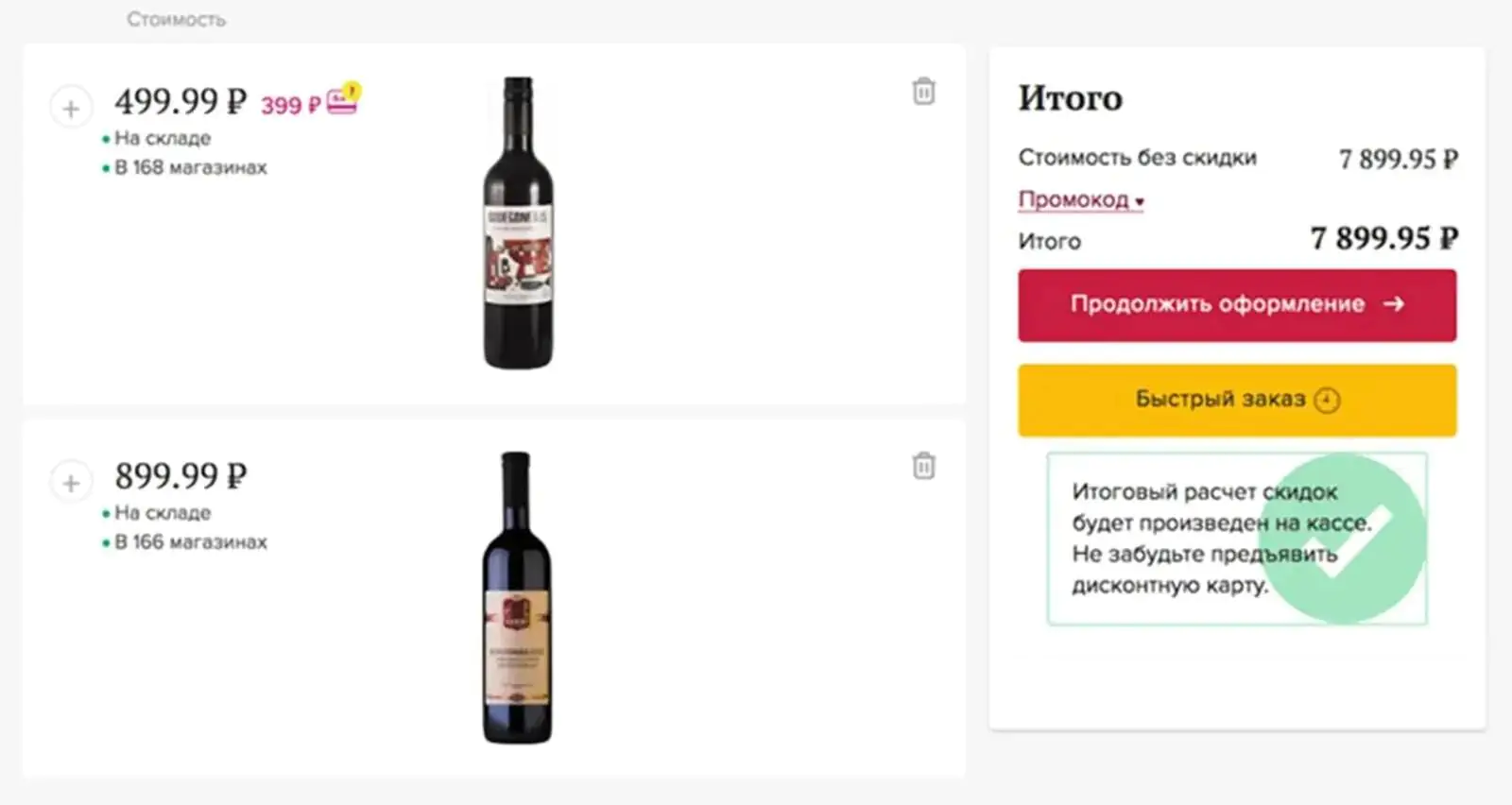
Task: Click the 899.99 ₽ price
Action: point(180,475)
